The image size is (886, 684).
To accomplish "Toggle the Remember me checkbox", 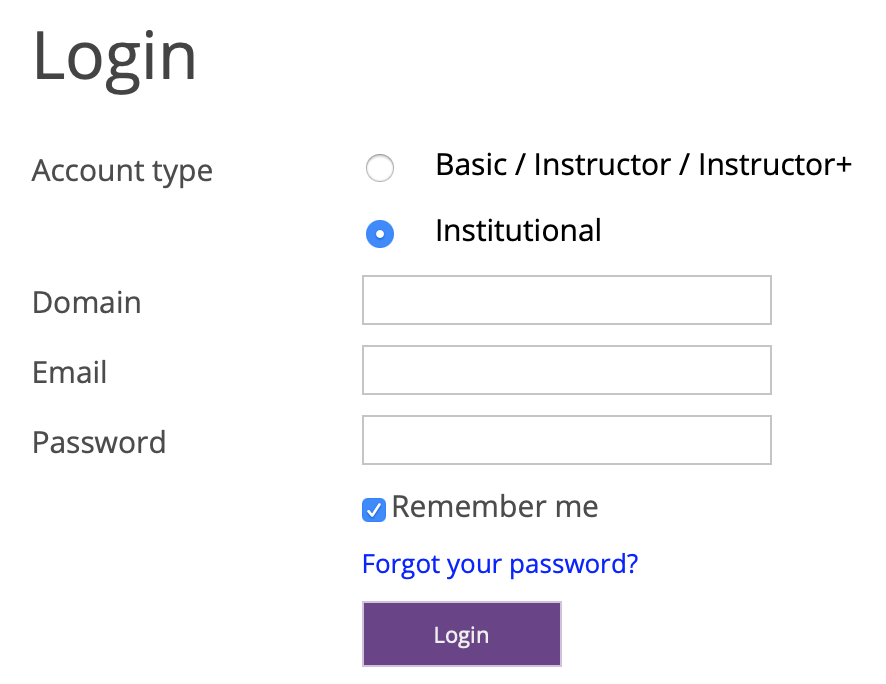I will [373, 511].
